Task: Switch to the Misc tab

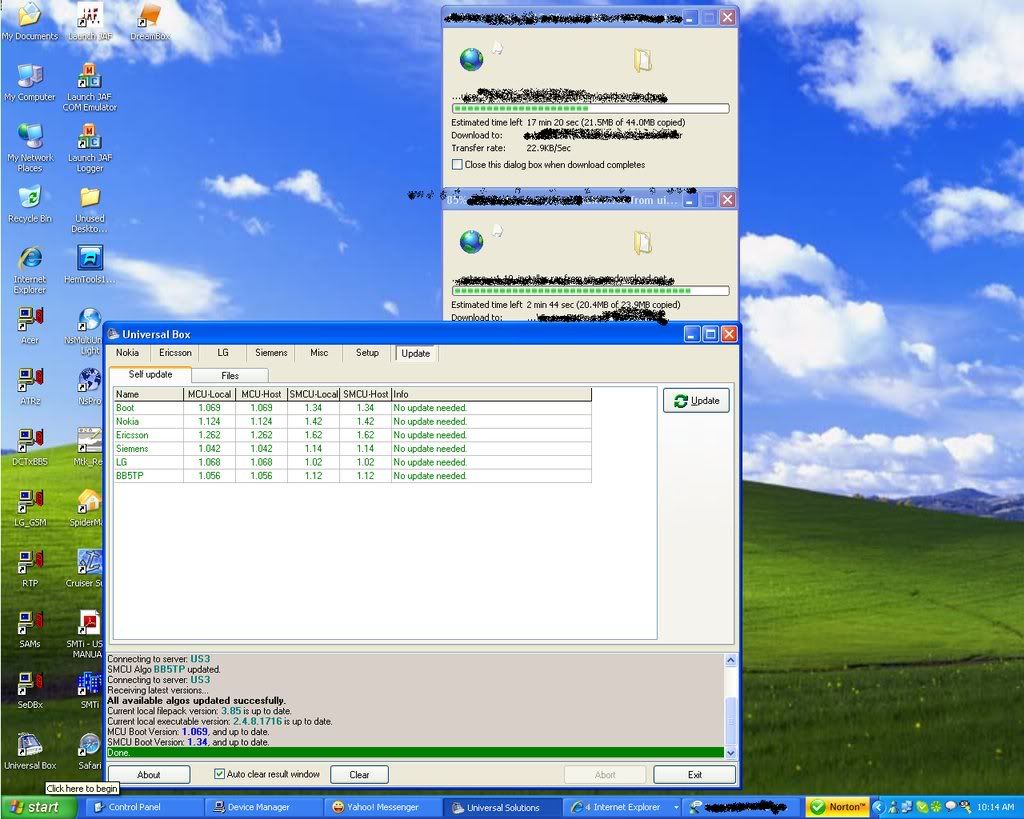Action: pyautogui.click(x=319, y=353)
